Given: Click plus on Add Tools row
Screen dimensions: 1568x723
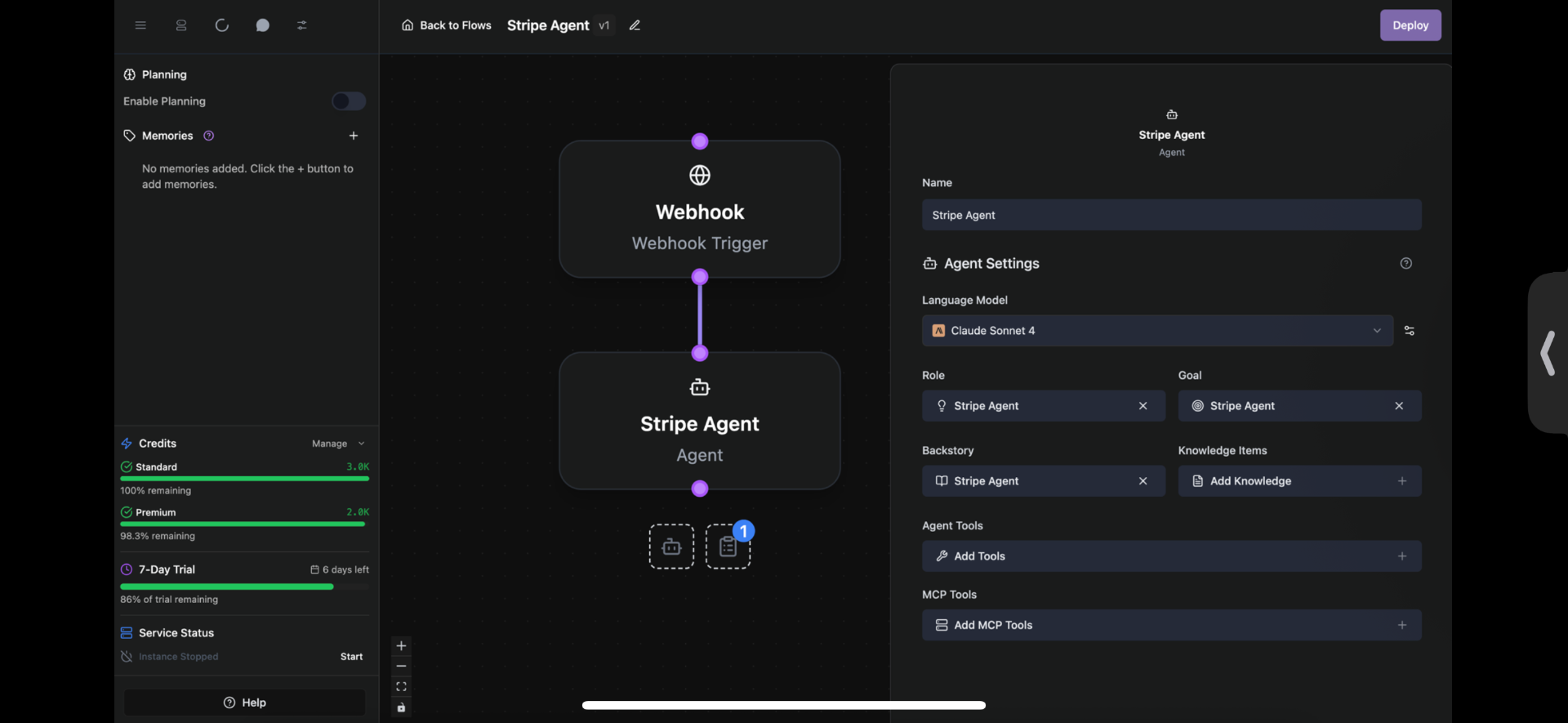Looking at the screenshot, I should pos(1402,556).
